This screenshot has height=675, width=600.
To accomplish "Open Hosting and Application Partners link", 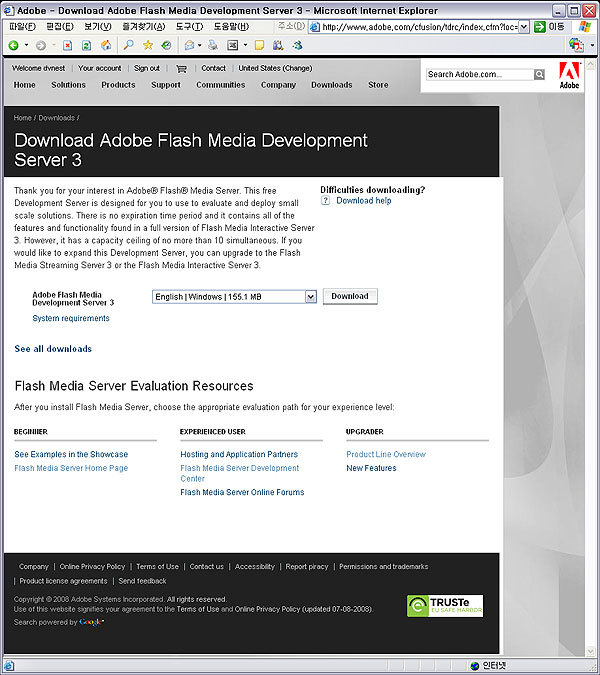I will [239, 454].
